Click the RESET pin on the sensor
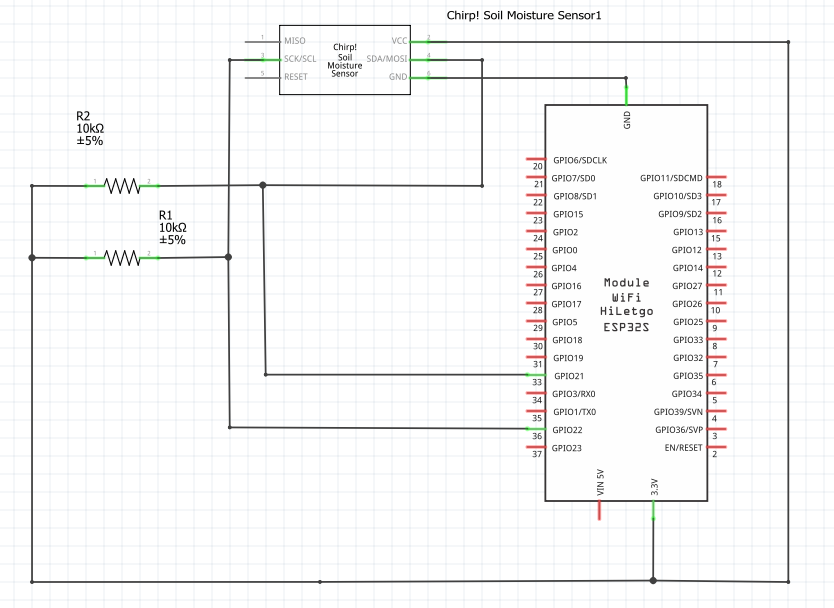834x608 pixels. point(296,77)
